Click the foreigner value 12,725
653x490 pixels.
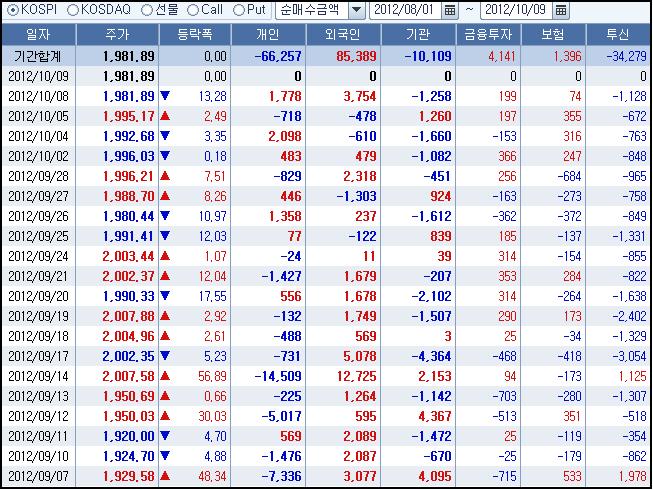tap(356, 376)
